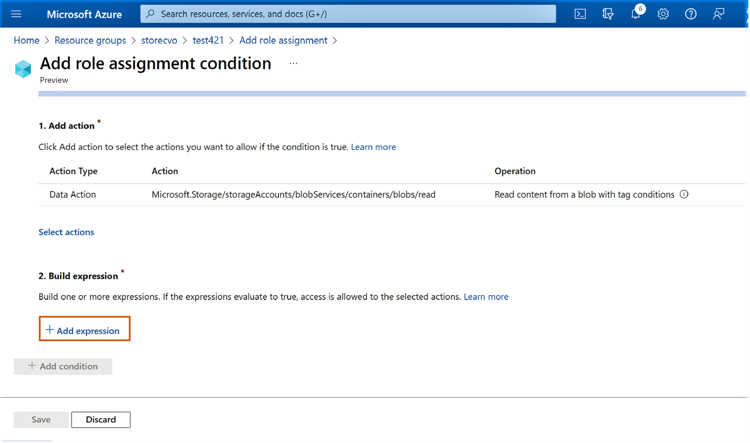Open the feedback icon in header
750x443 pixels.
(x=719, y=14)
